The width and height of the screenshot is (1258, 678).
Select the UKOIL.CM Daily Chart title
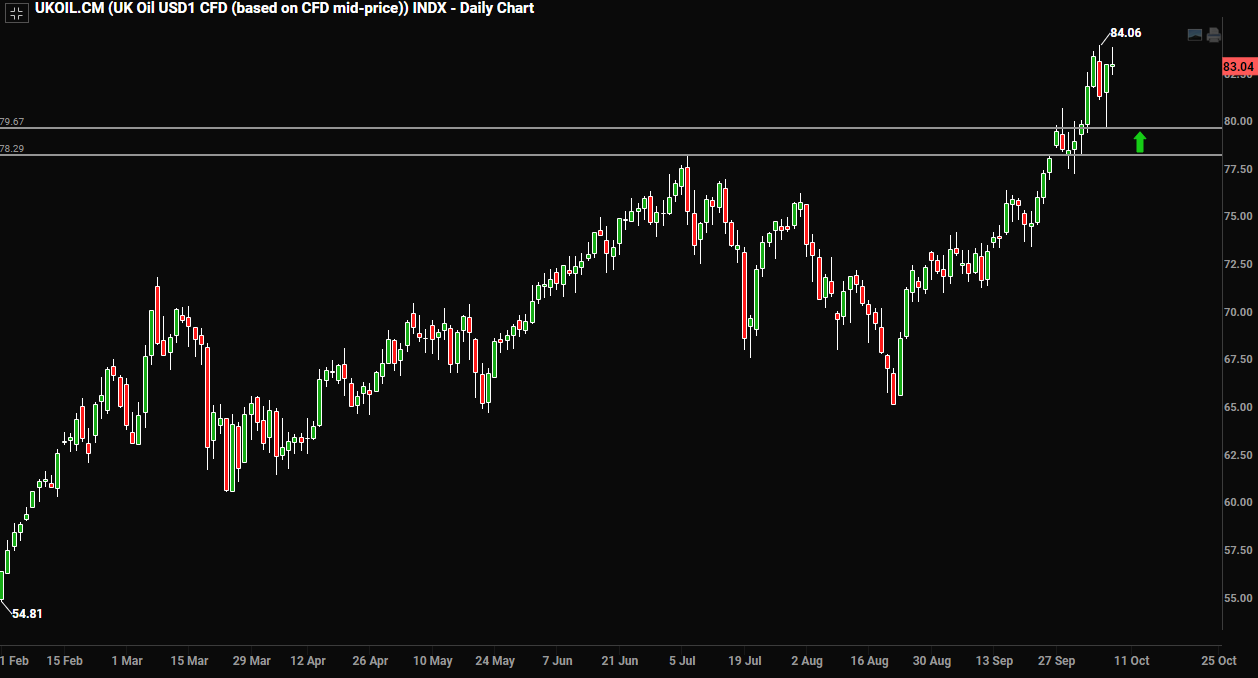point(284,8)
